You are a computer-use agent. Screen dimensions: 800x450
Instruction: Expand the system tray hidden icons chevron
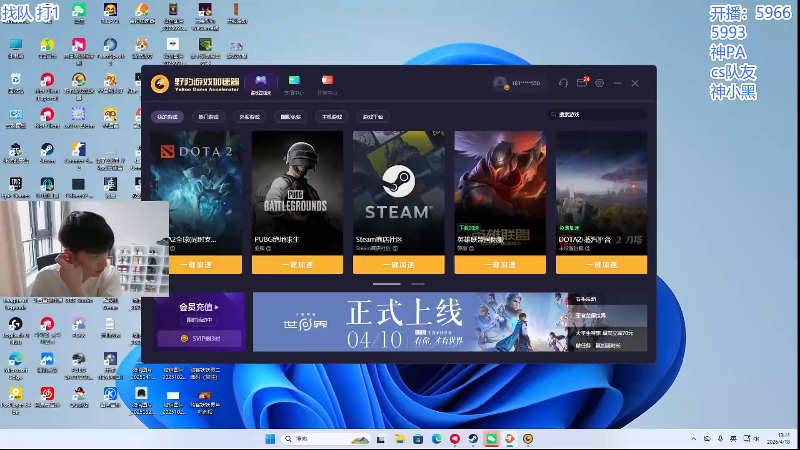694,439
